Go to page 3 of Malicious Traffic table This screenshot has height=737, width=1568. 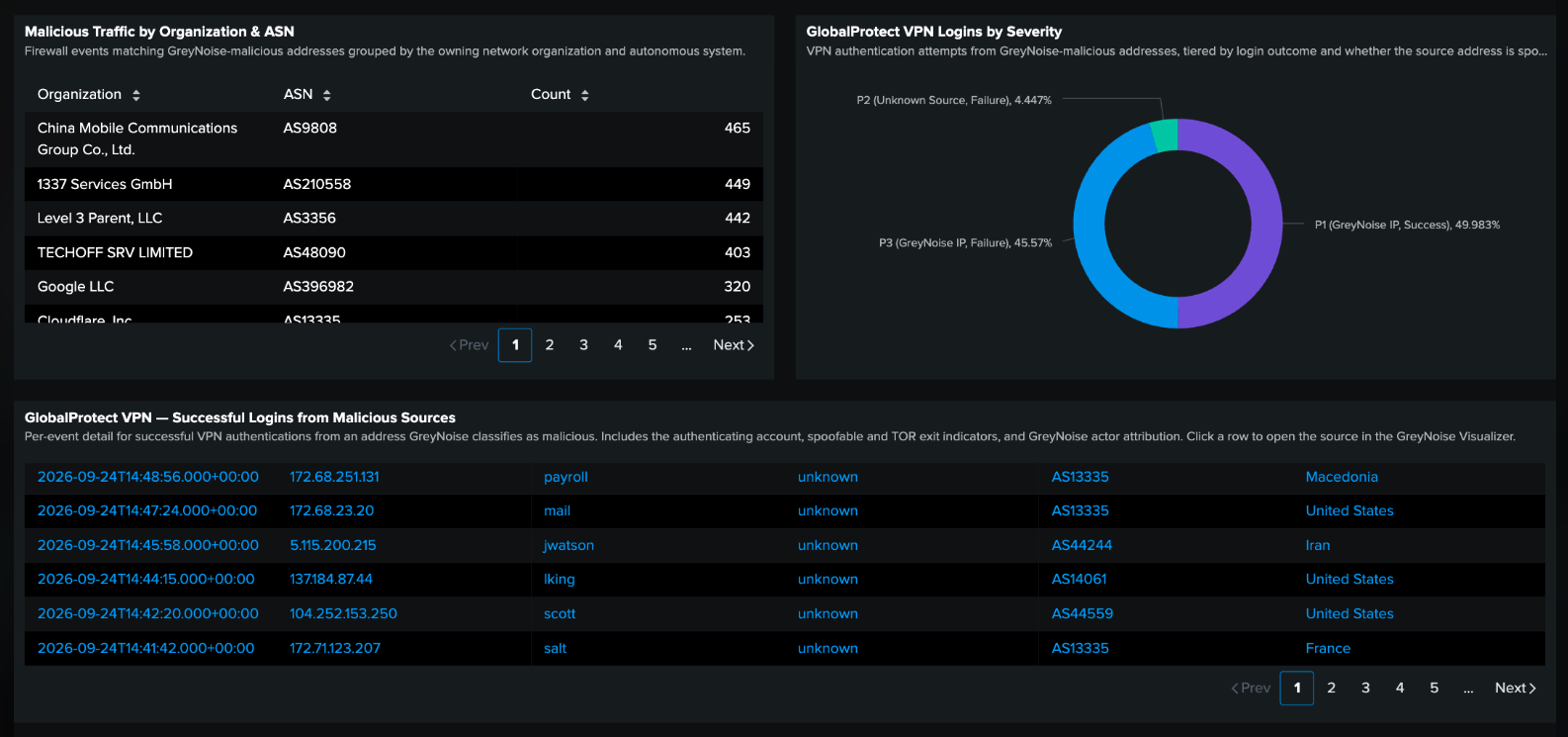[583, 345]
